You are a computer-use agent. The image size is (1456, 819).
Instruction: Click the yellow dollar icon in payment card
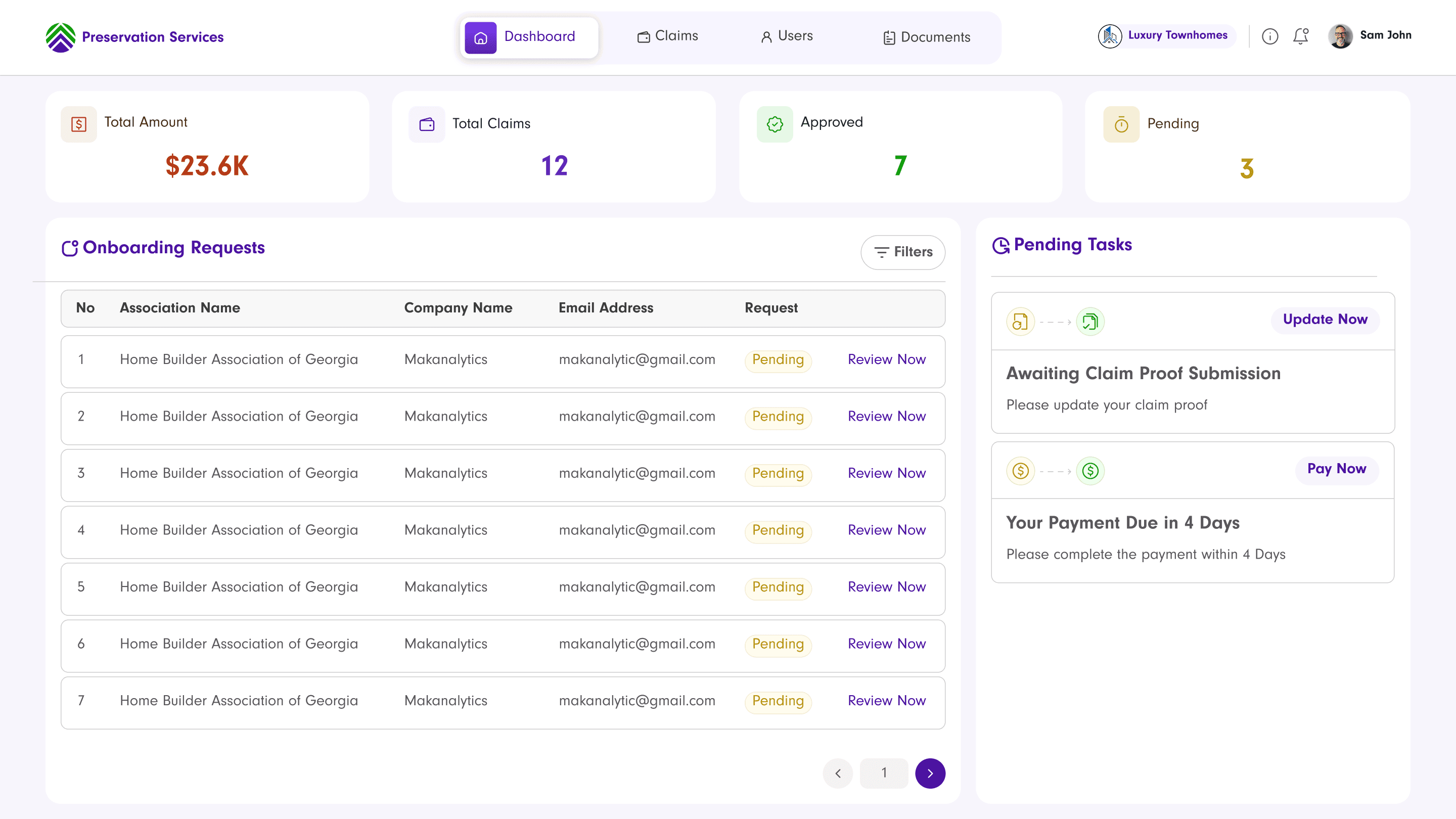click(x=1020, y=471)
